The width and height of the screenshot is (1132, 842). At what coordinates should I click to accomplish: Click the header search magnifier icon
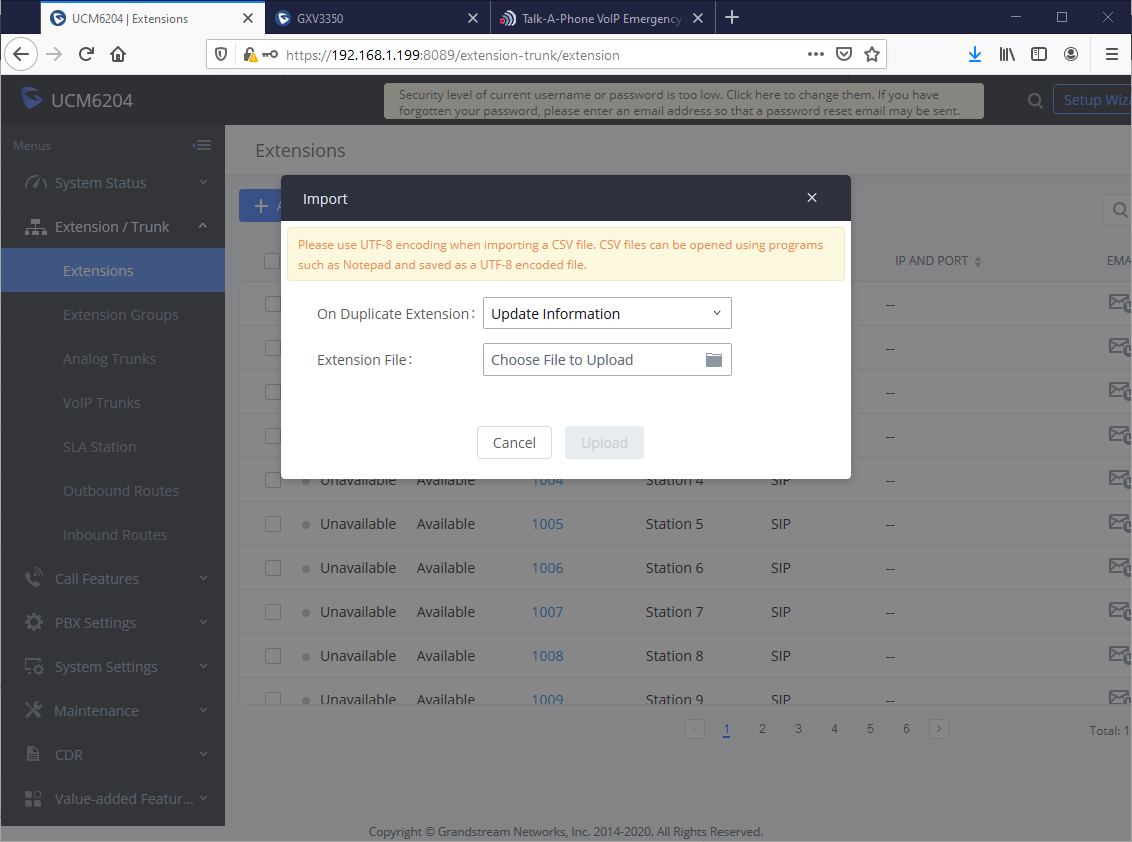tap(1035, 100)
